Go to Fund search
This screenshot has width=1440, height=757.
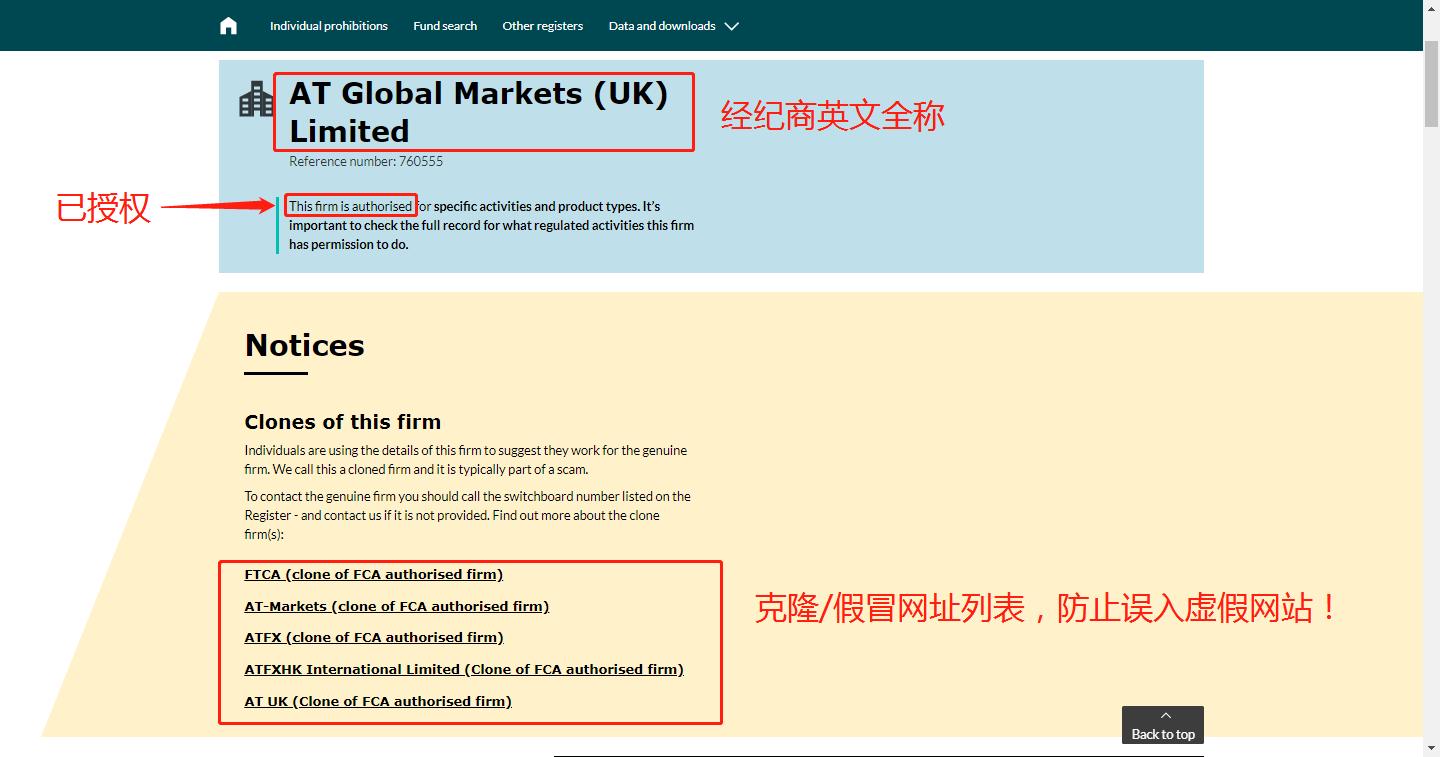pos(445,26)
